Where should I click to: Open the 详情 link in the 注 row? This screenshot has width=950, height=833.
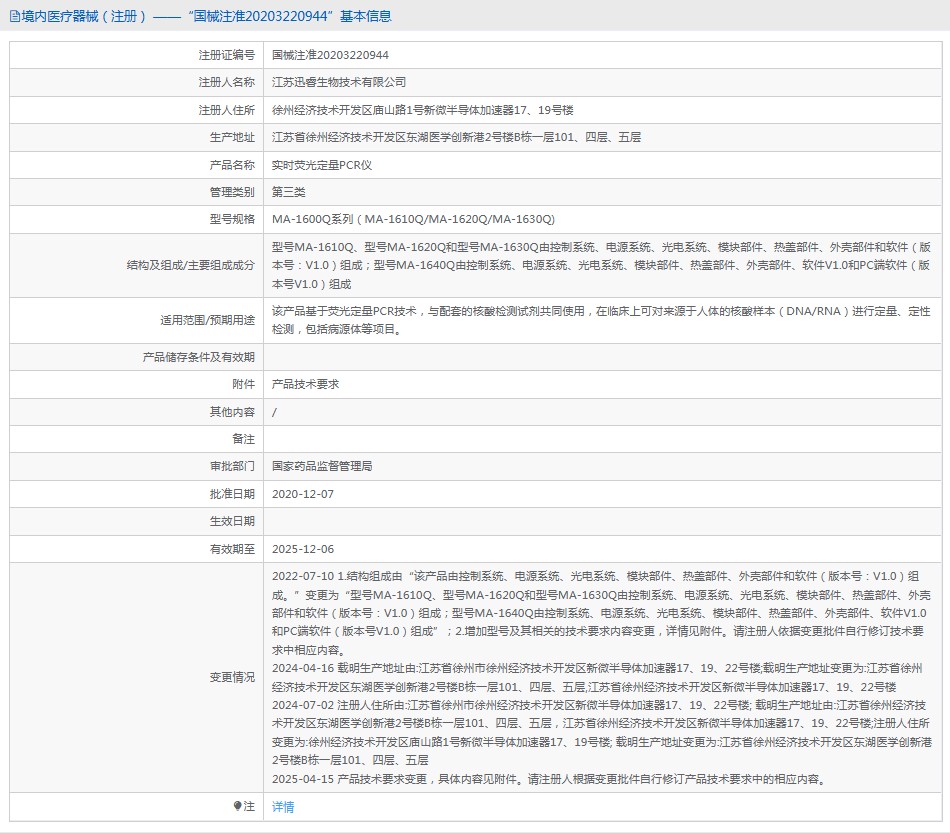[282, 806]
